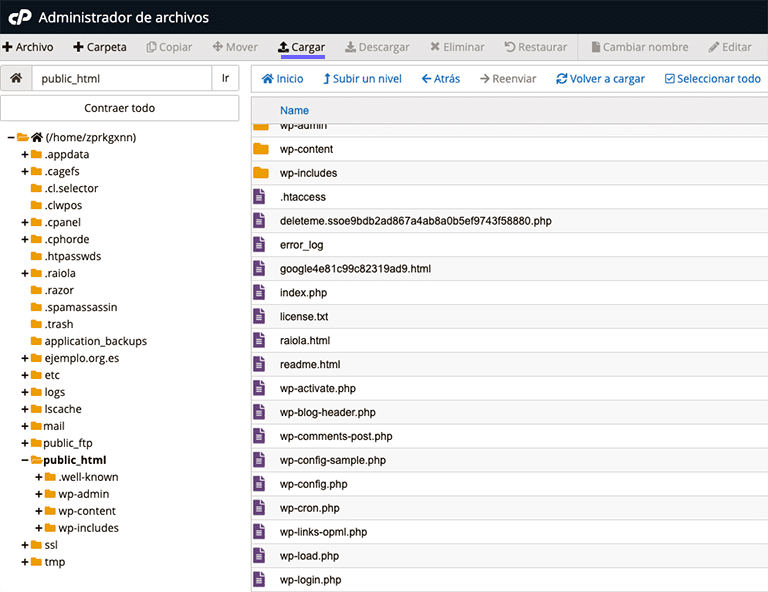The height and width of the screenshot is (592, 768).
Task: Expand the mail folder
Action: tap(24, 426)
